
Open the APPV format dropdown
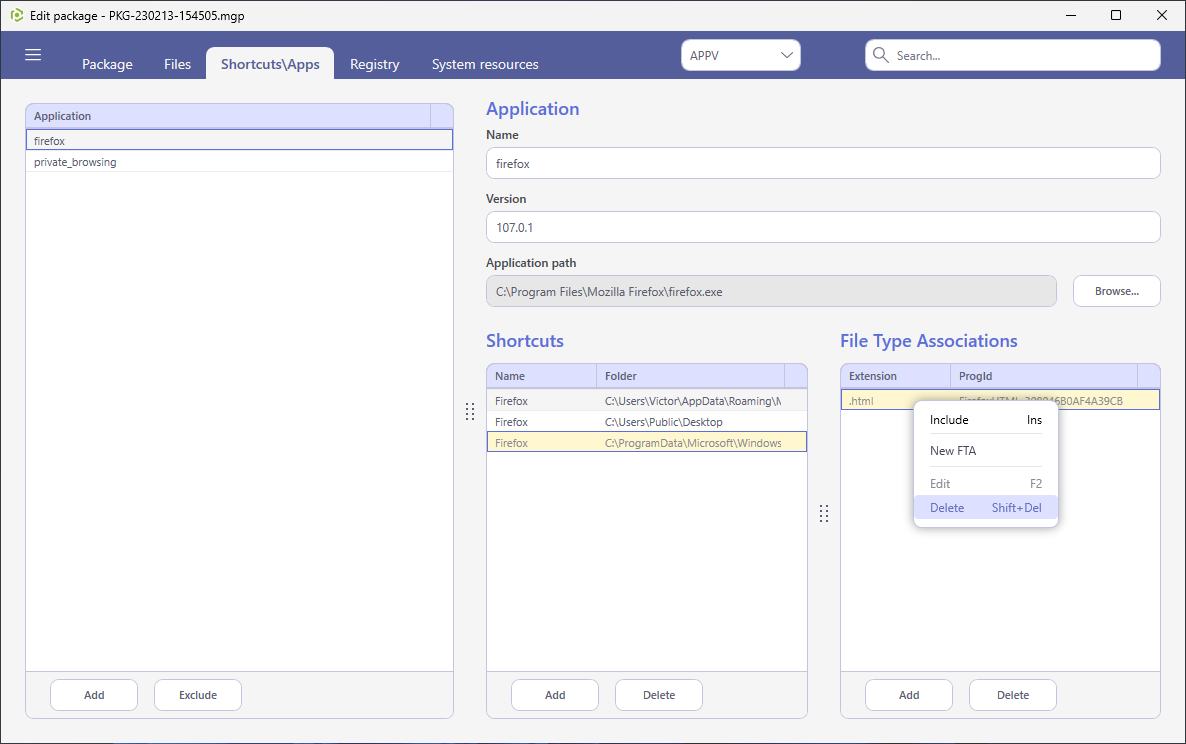[x=740, y=55]
